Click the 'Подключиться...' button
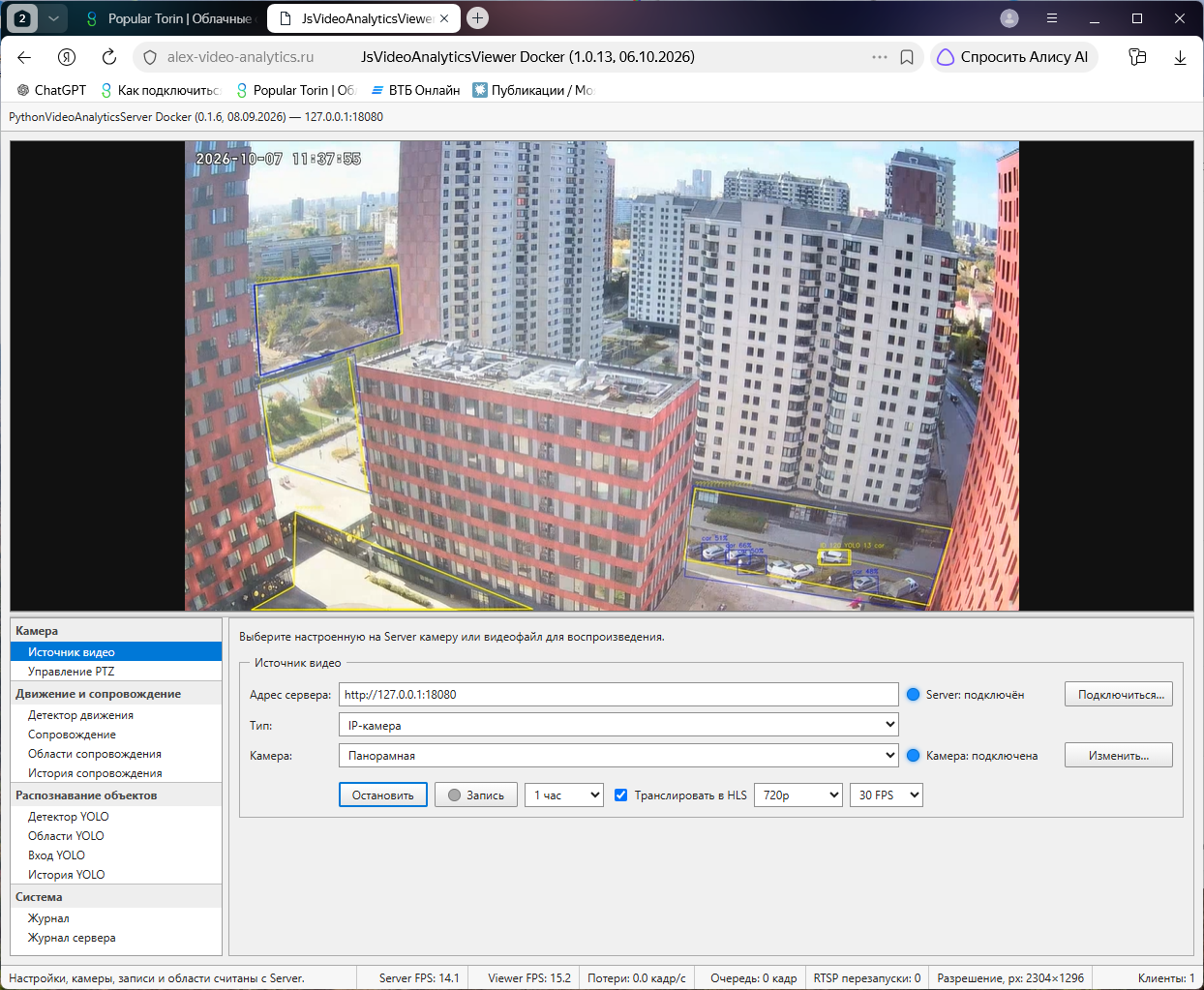1204x990 pixels. (x=1119, y=695)
